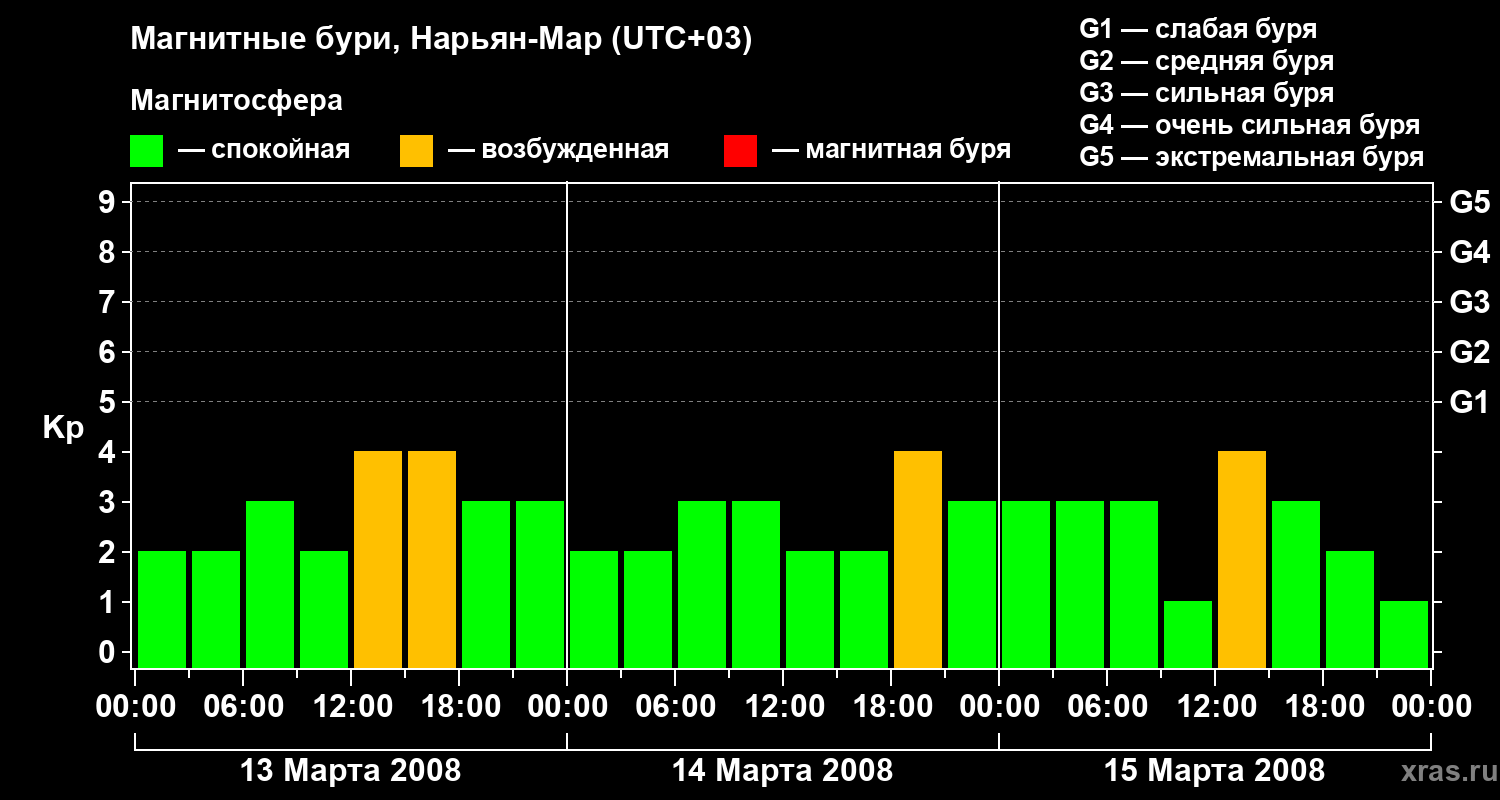Click the '15 Марта 2008' date label
Viewport: 1500px width, 800px height.
1215,771
